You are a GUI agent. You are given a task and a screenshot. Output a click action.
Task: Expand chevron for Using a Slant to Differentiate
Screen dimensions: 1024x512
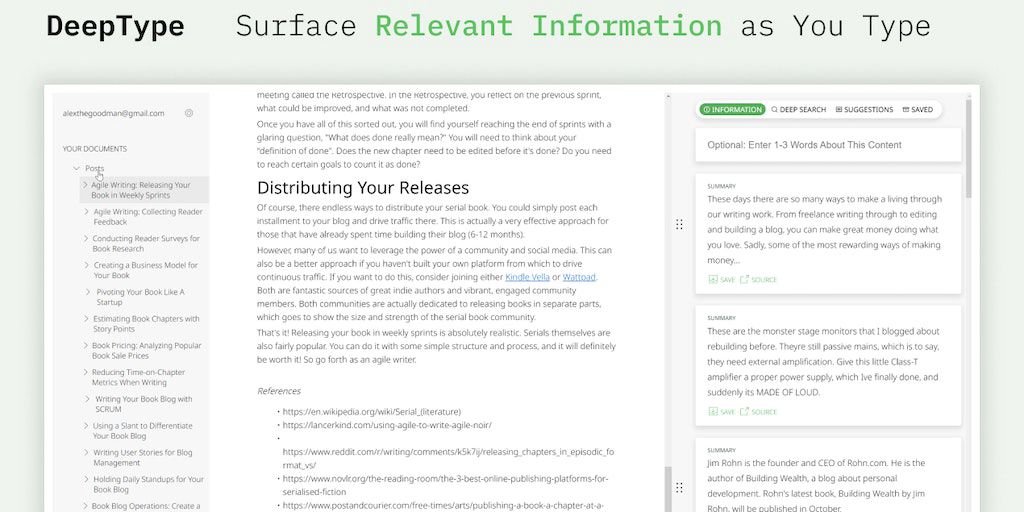click(86, 426)
